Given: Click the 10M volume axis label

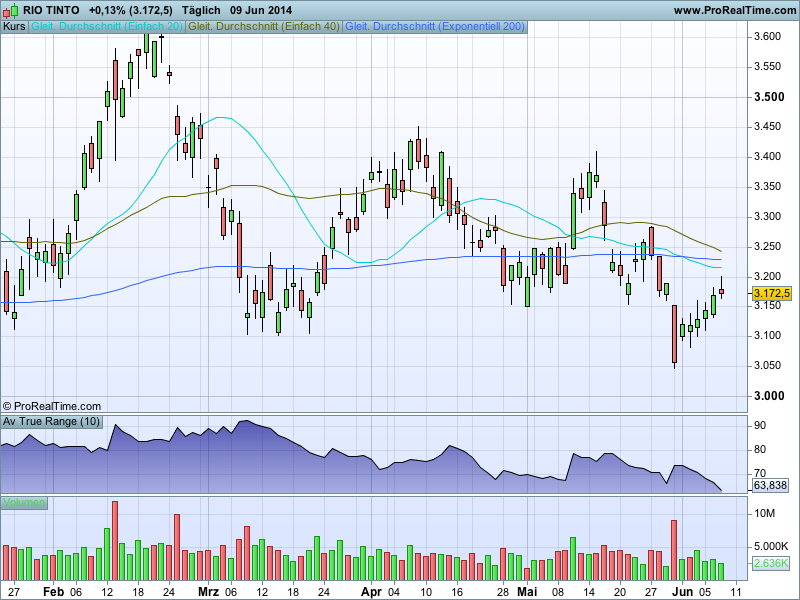Looking at the screenshot, I should click(x=764, y=513).
